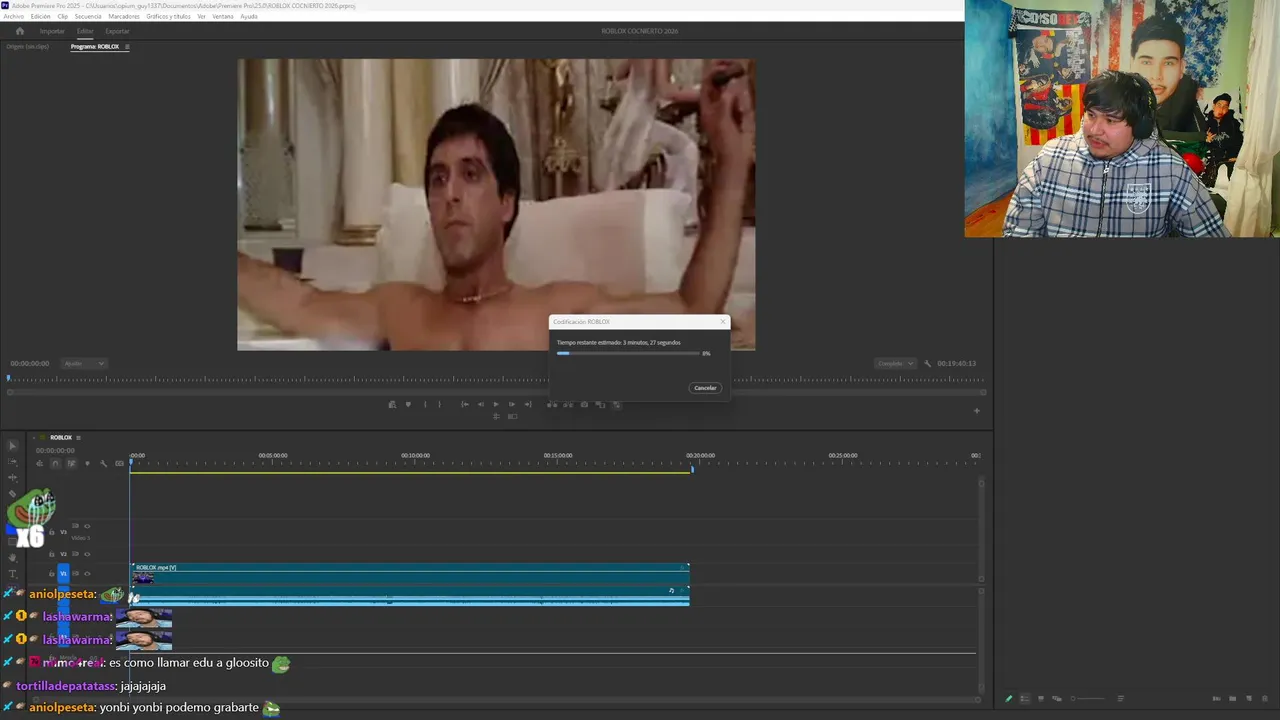This screenshot has height=720, width=1280.
Task: Open the Edición menu
Action: click(40, 16)
